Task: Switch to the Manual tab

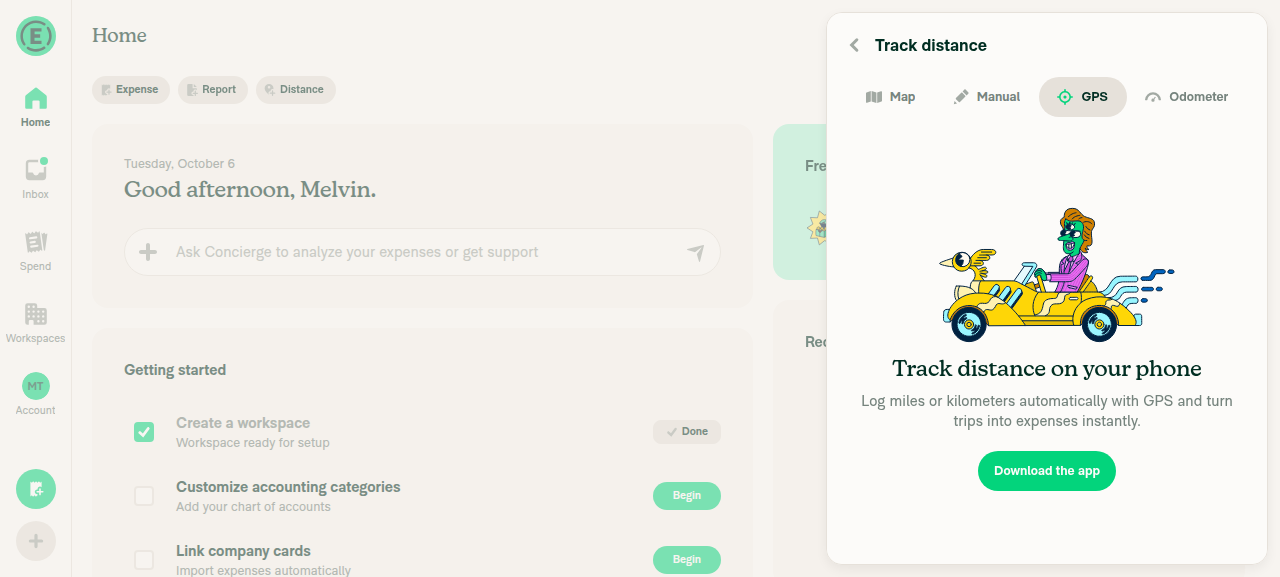Action: (986, 97)
